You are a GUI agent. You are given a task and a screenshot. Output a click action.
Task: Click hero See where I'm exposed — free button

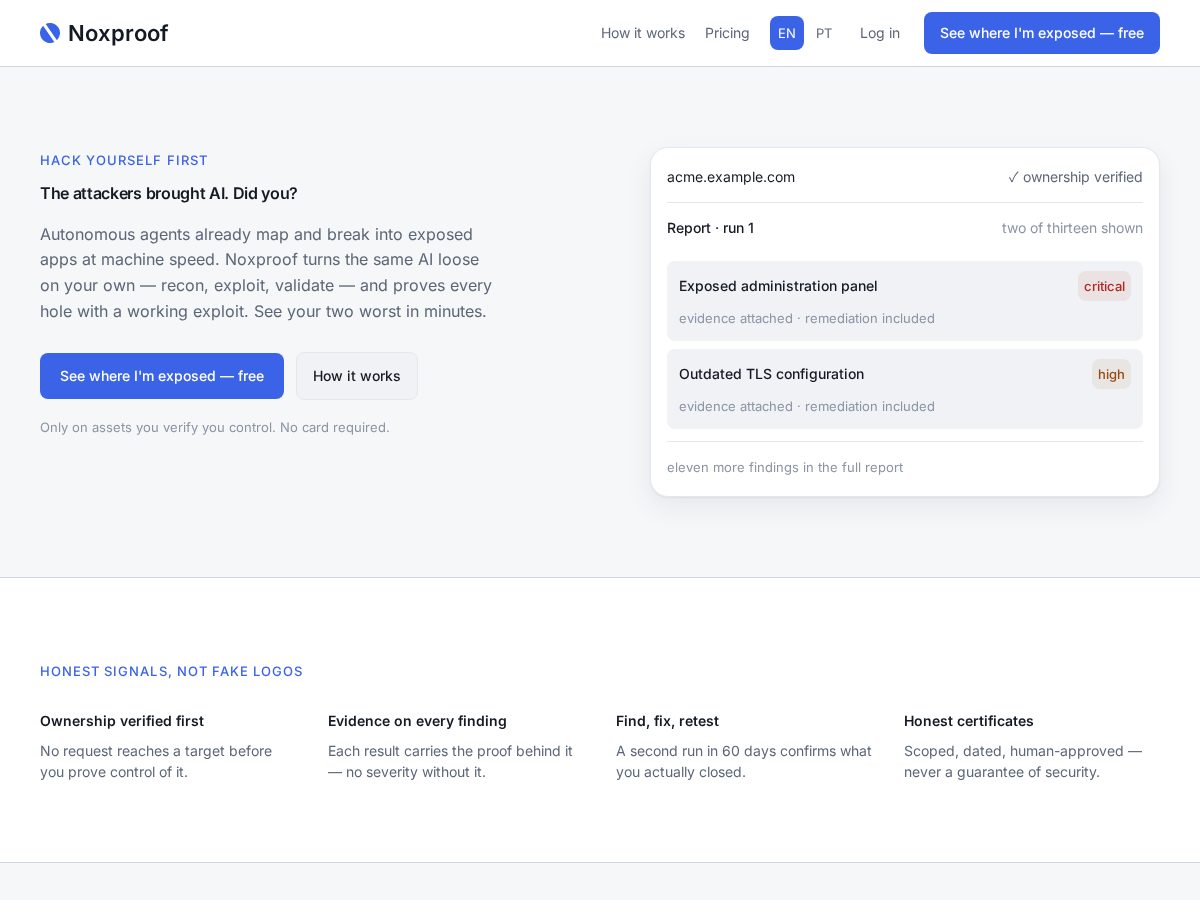[x=162, y=376]
